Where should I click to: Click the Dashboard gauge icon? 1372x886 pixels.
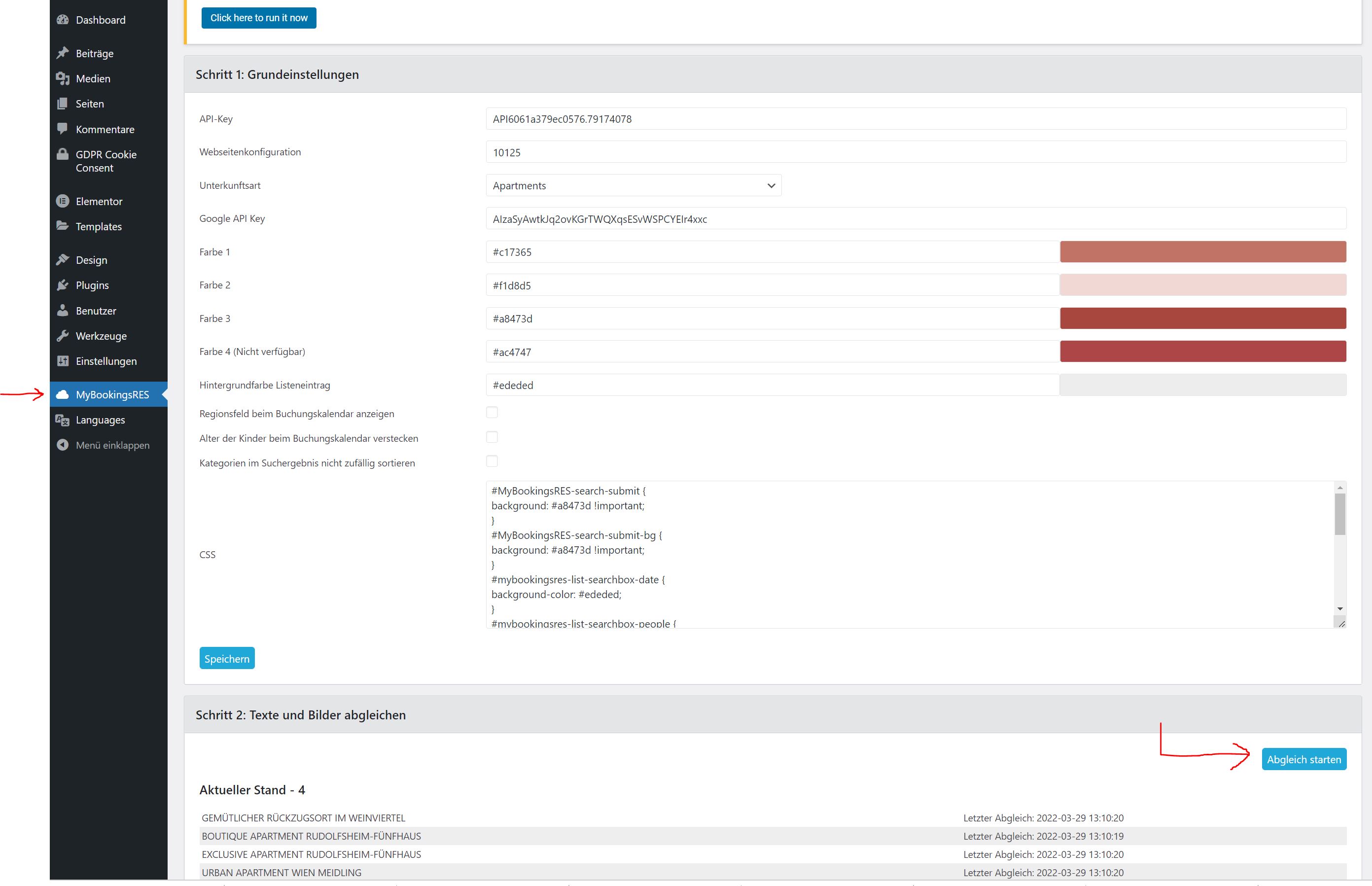click(63, 20)
